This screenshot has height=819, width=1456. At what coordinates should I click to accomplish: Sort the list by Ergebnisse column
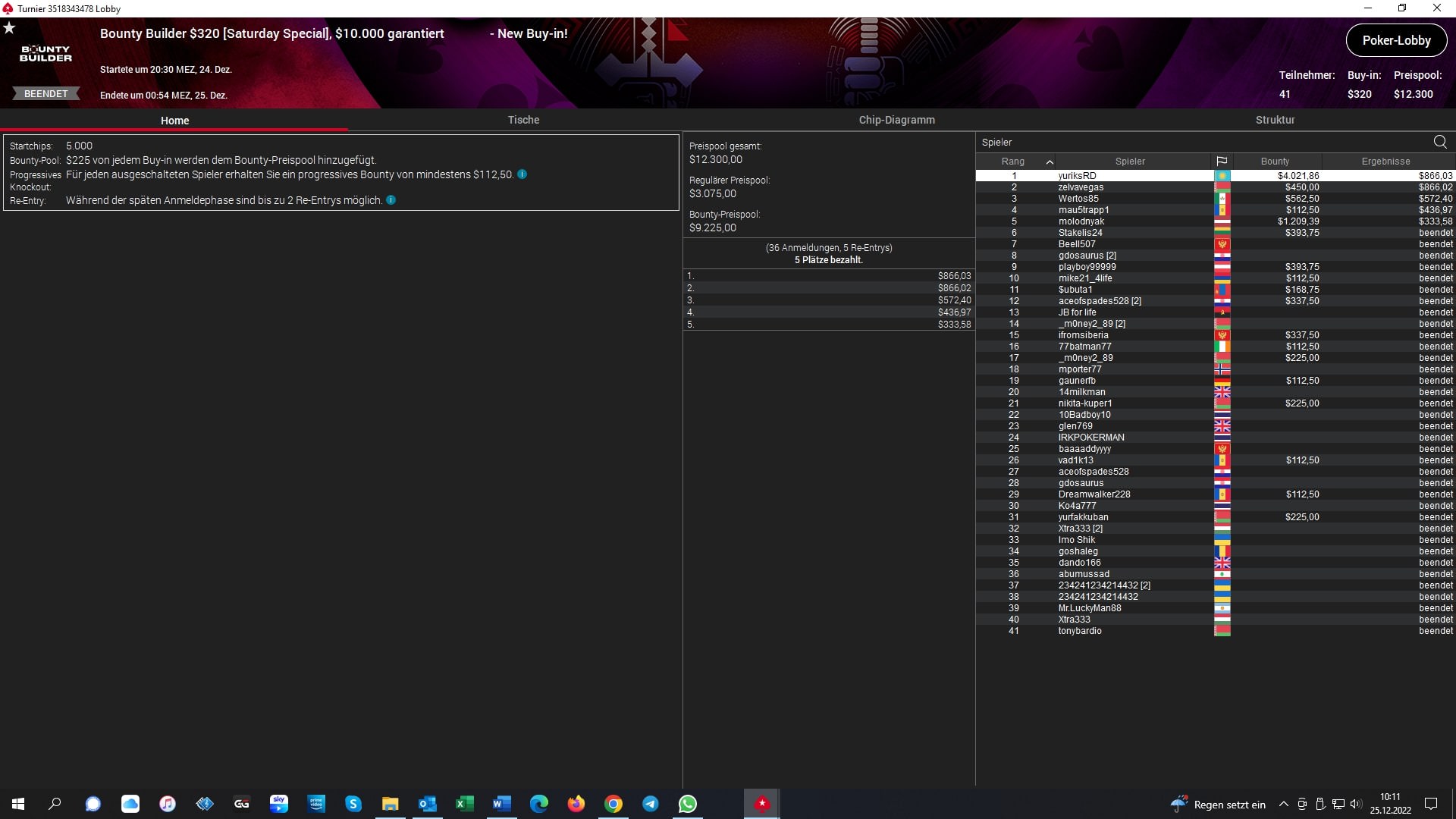(x=1385, y=162)
